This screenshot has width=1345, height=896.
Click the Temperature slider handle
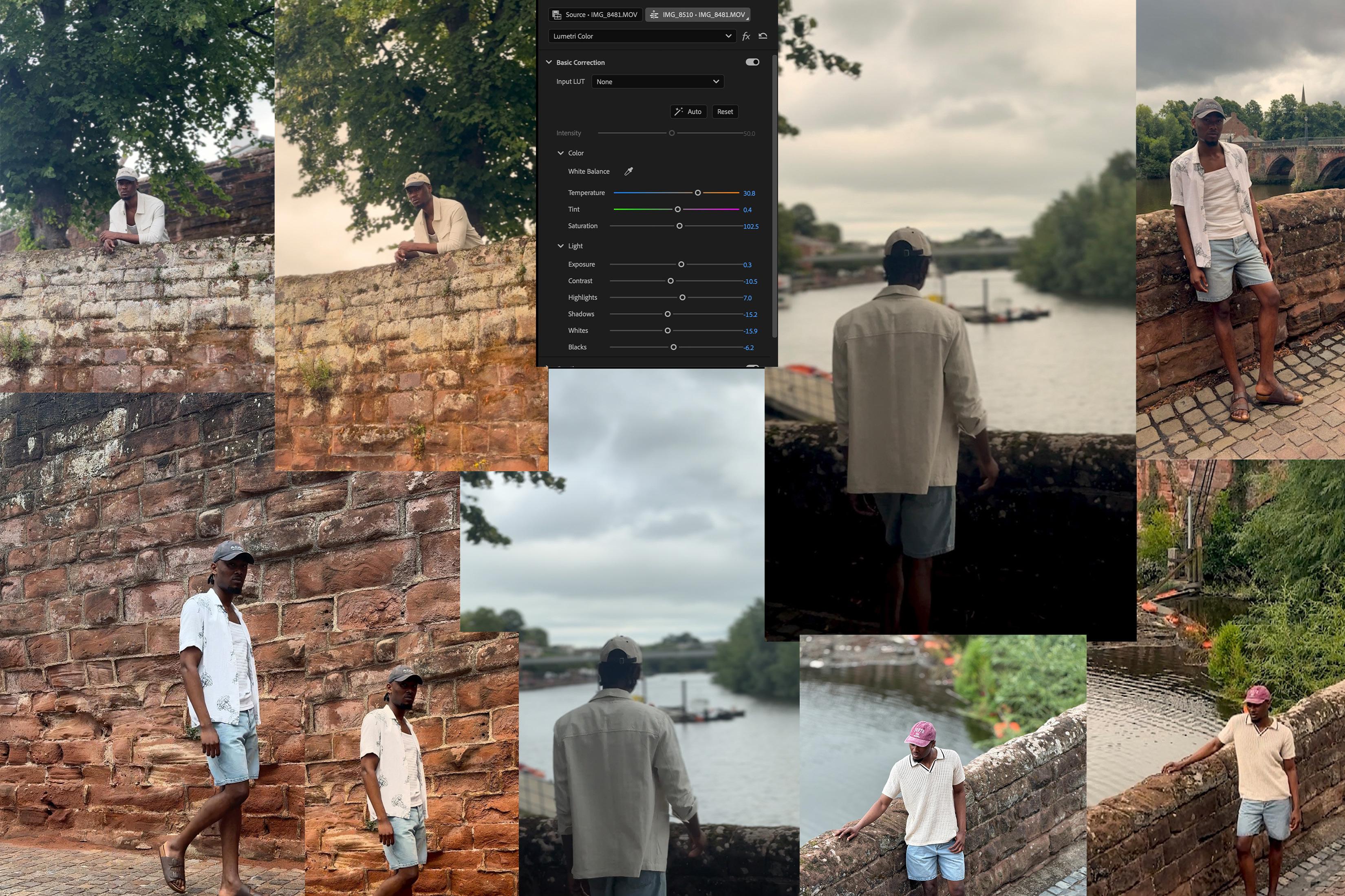(698, 193)
